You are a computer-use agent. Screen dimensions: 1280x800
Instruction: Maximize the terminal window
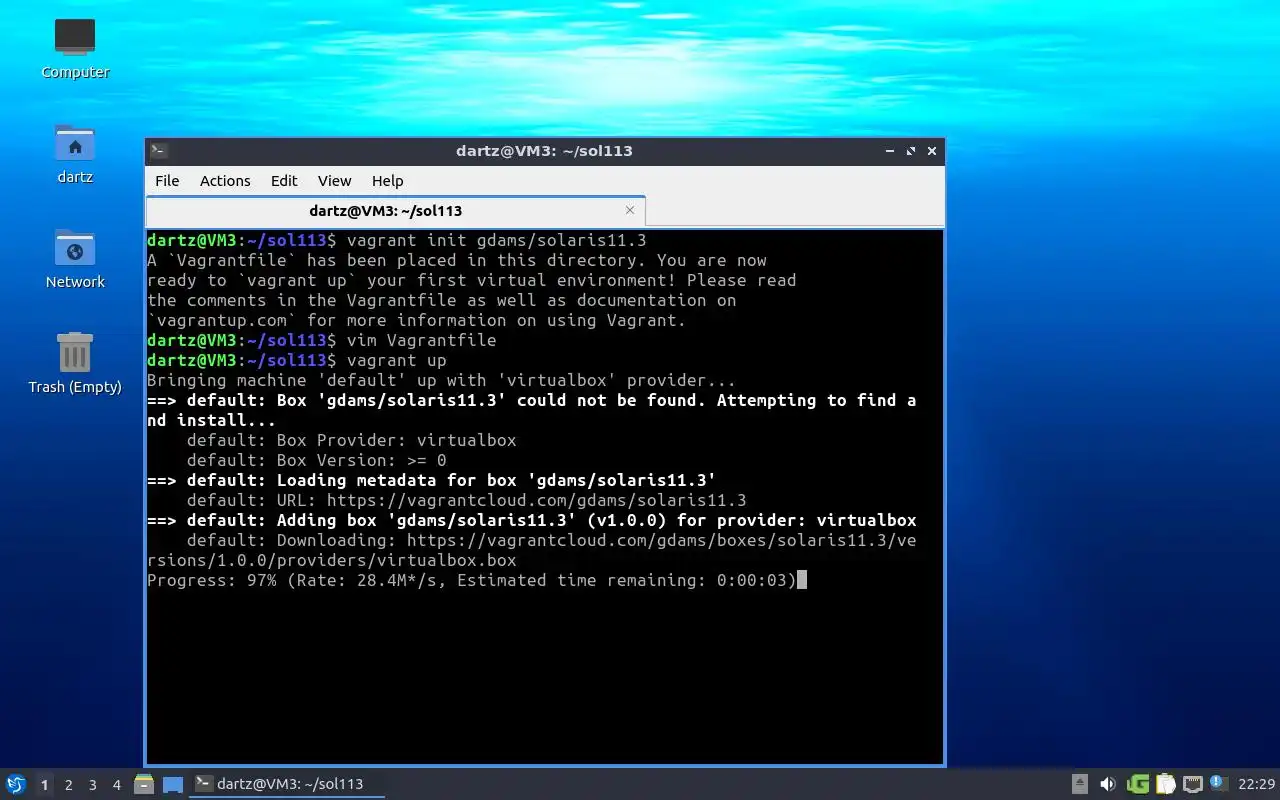pyautogui.click(x=911, y=151)
